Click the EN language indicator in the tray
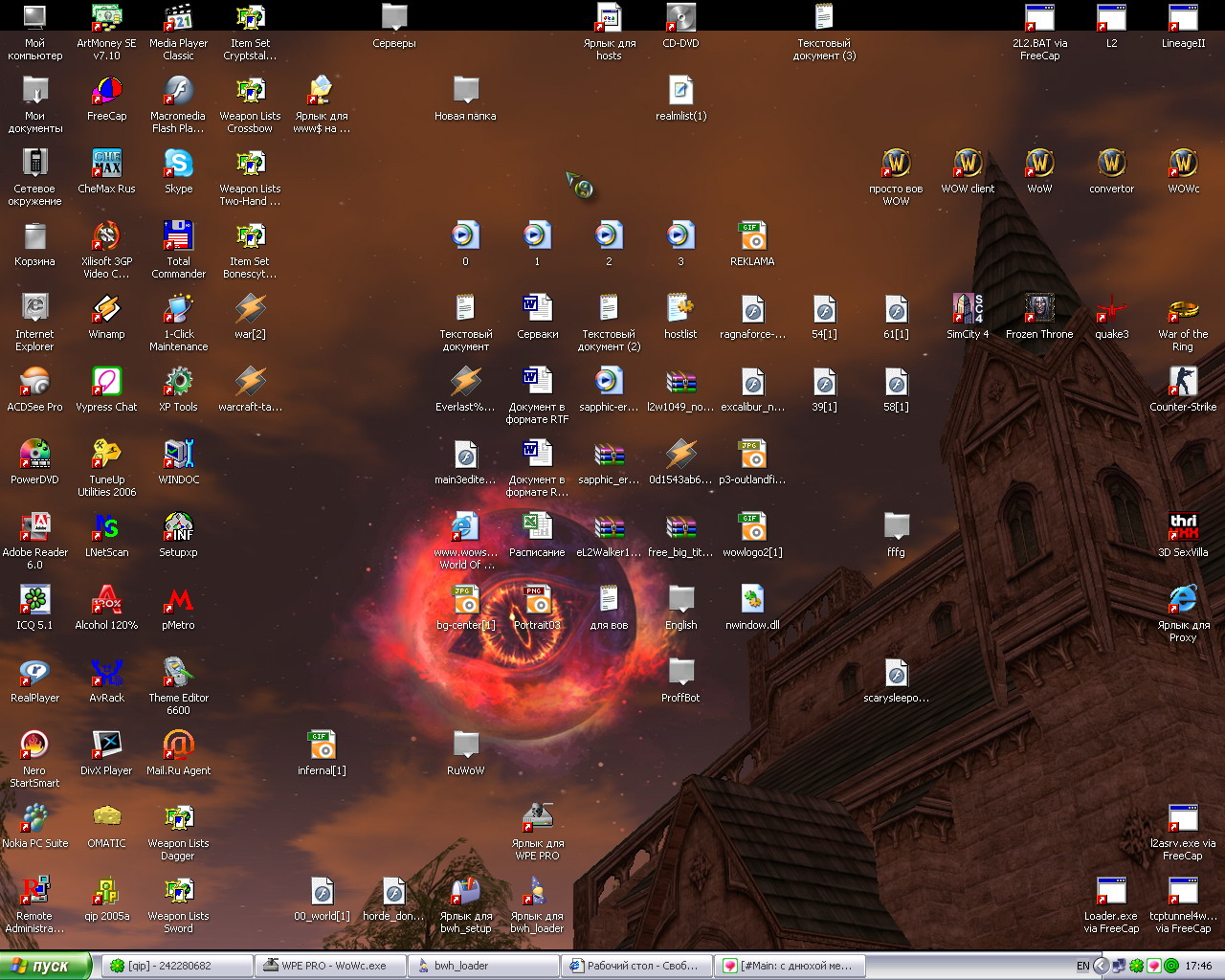 pos(1082,967)
